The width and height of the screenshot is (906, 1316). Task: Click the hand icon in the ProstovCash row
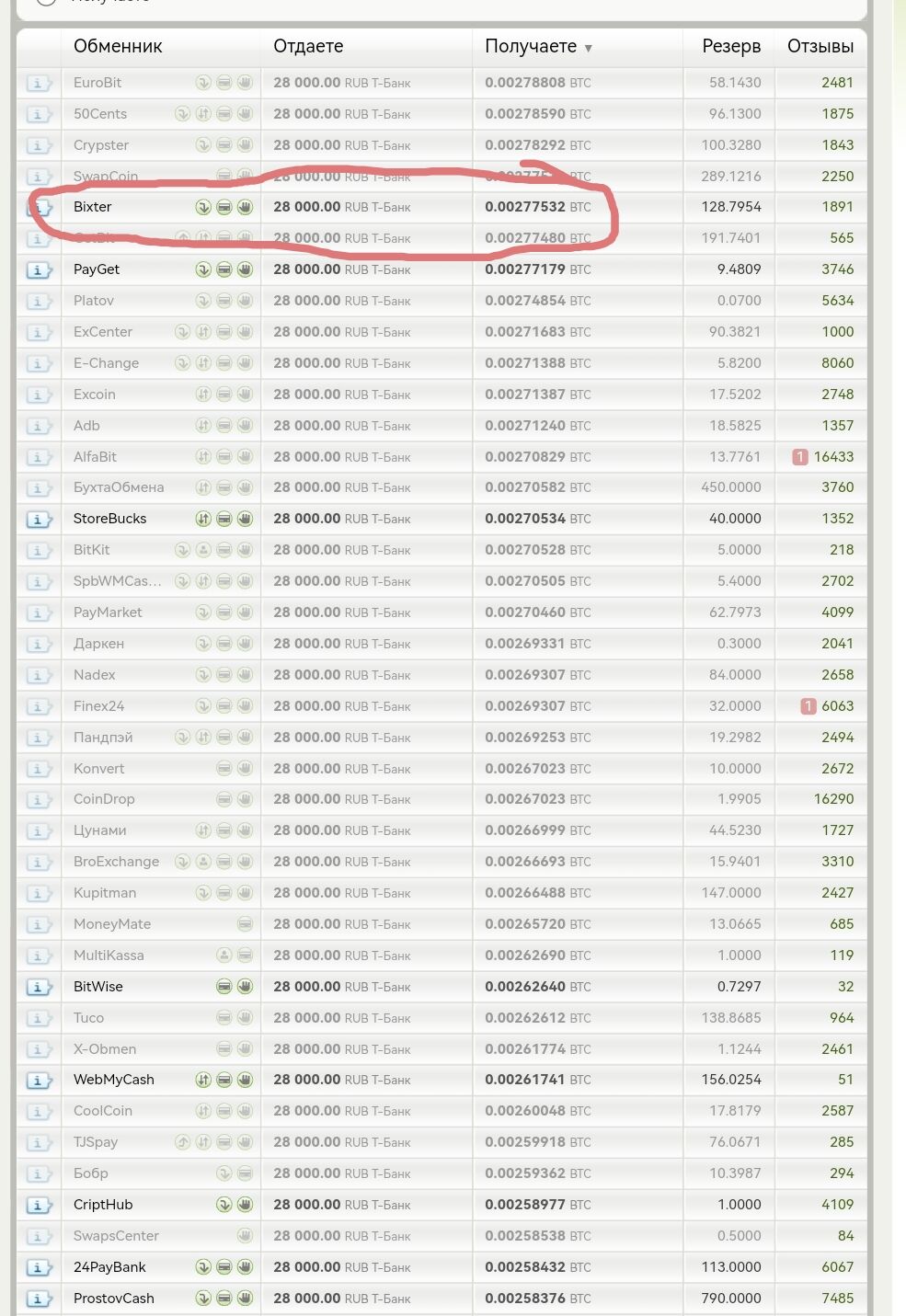(245, 1299)
